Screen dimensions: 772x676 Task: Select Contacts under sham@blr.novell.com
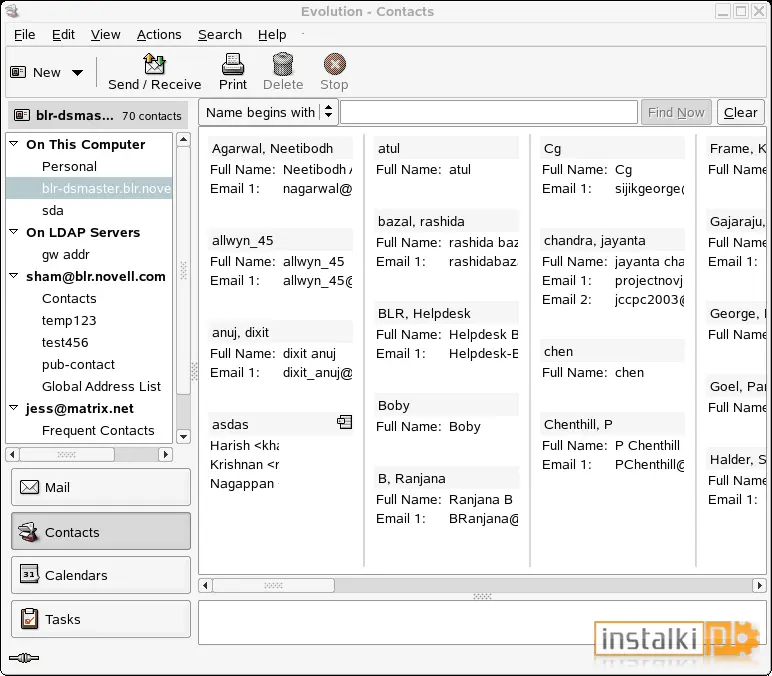[69, 298]
